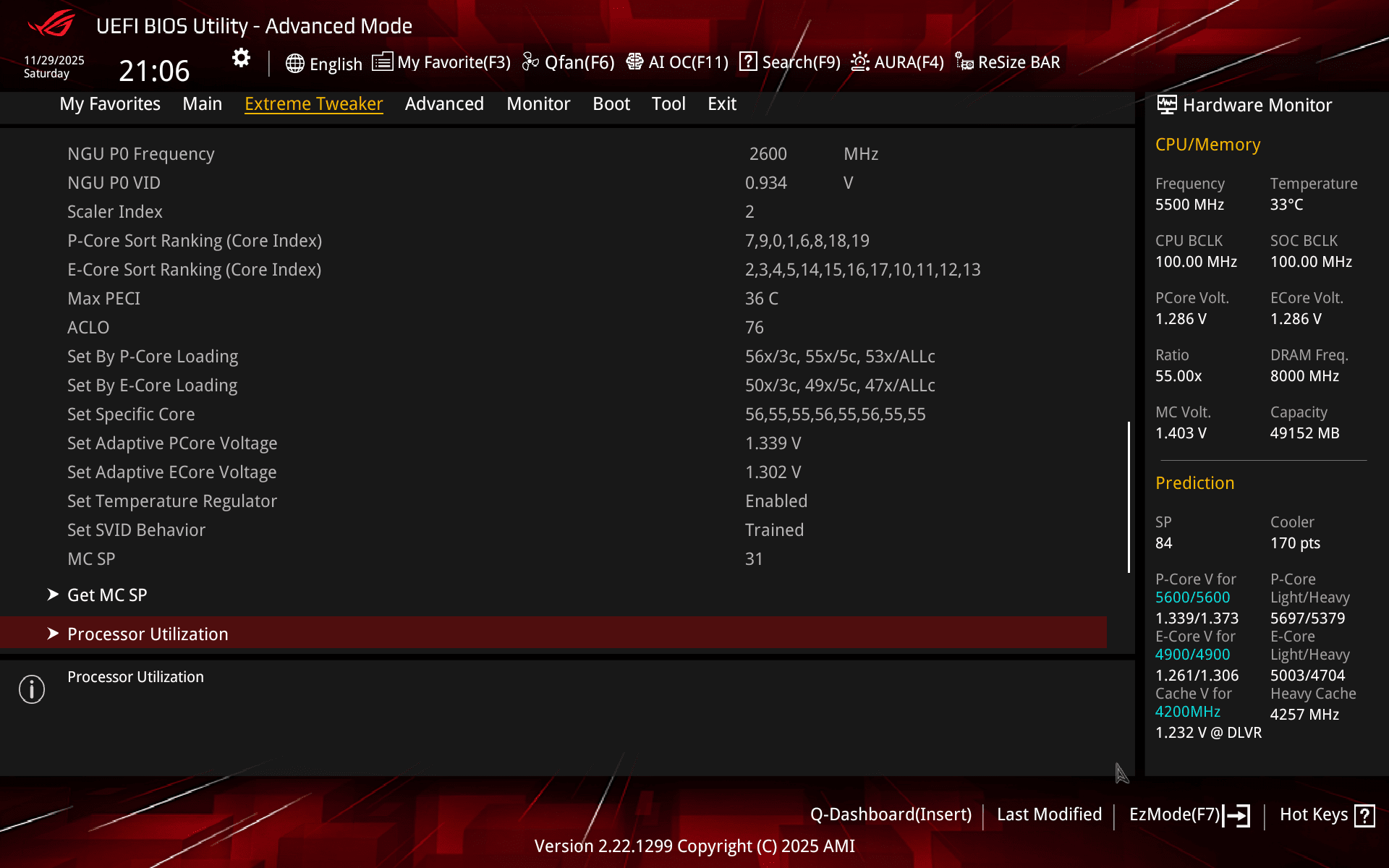
Task: Open Qfan fan control icon
Action: pyautogui.click(x=530, y=62)
